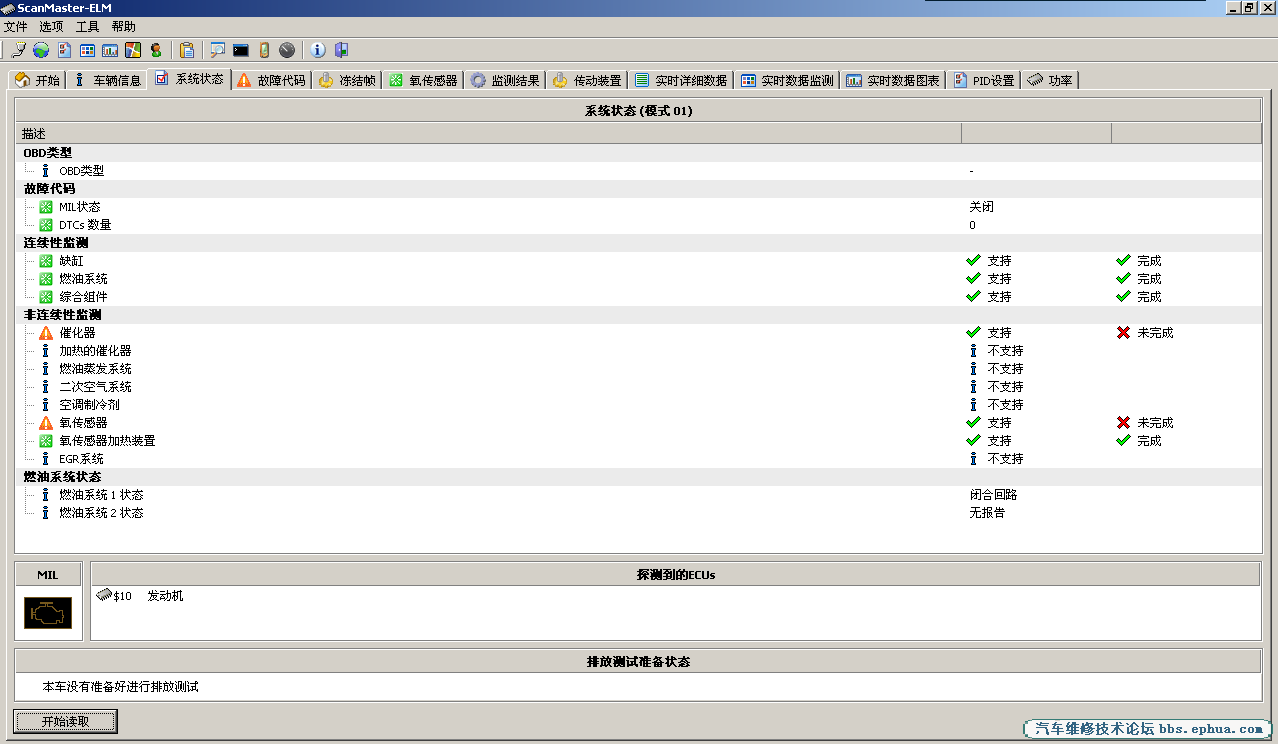
Task: Click the colorful four-pane toolbar icon
Action: (x=133, y=50)
